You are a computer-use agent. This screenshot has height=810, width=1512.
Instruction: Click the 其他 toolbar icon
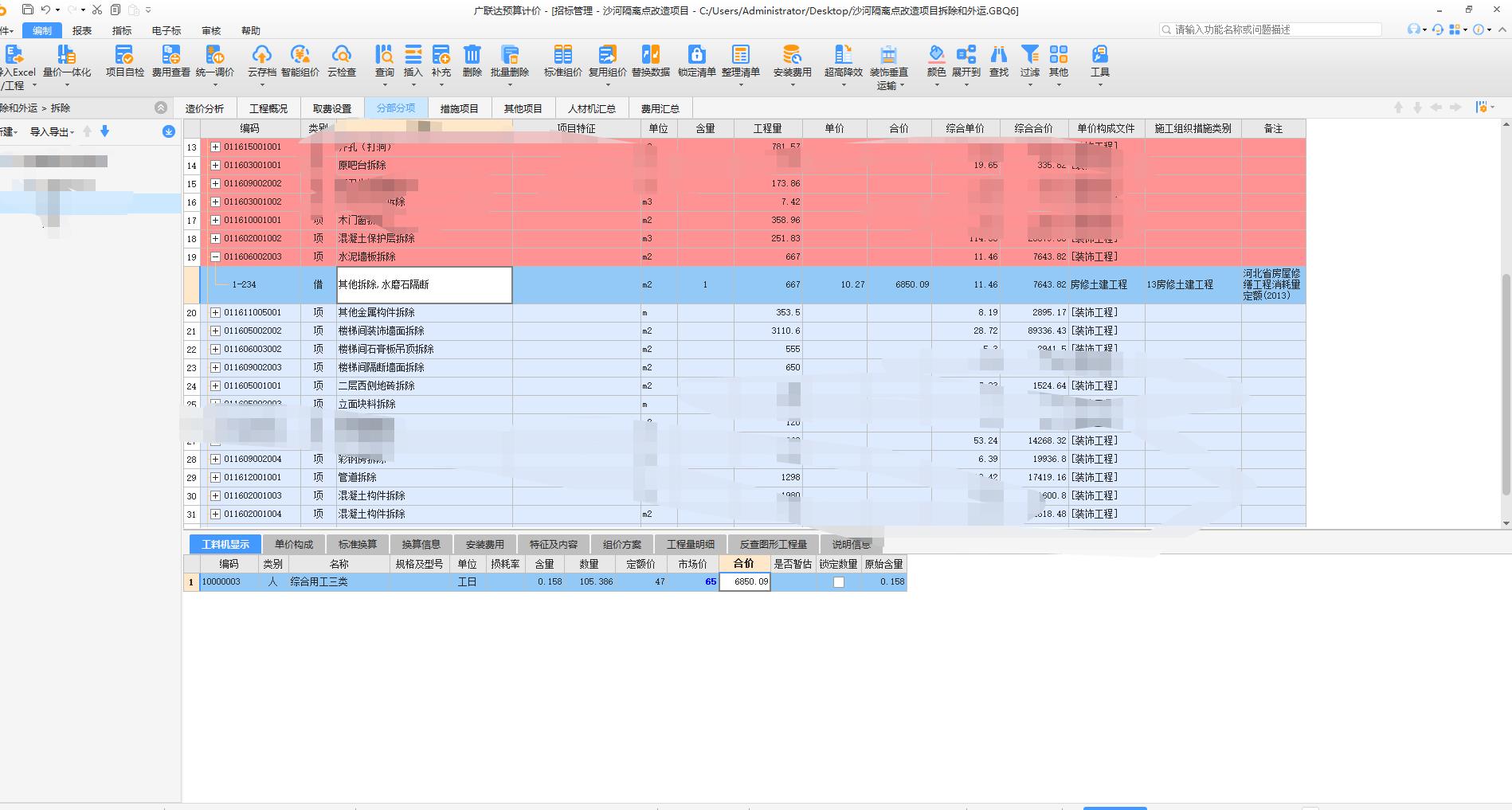1059,55
